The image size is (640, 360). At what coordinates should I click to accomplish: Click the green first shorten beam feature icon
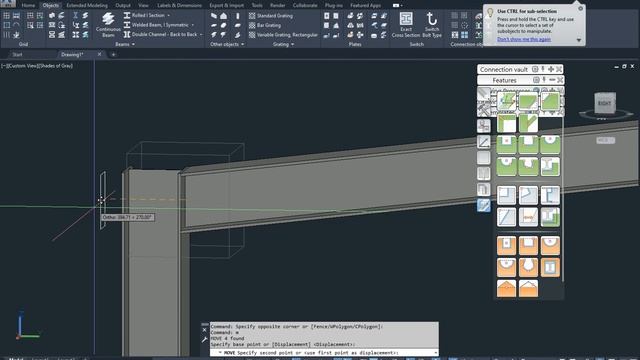507,101
